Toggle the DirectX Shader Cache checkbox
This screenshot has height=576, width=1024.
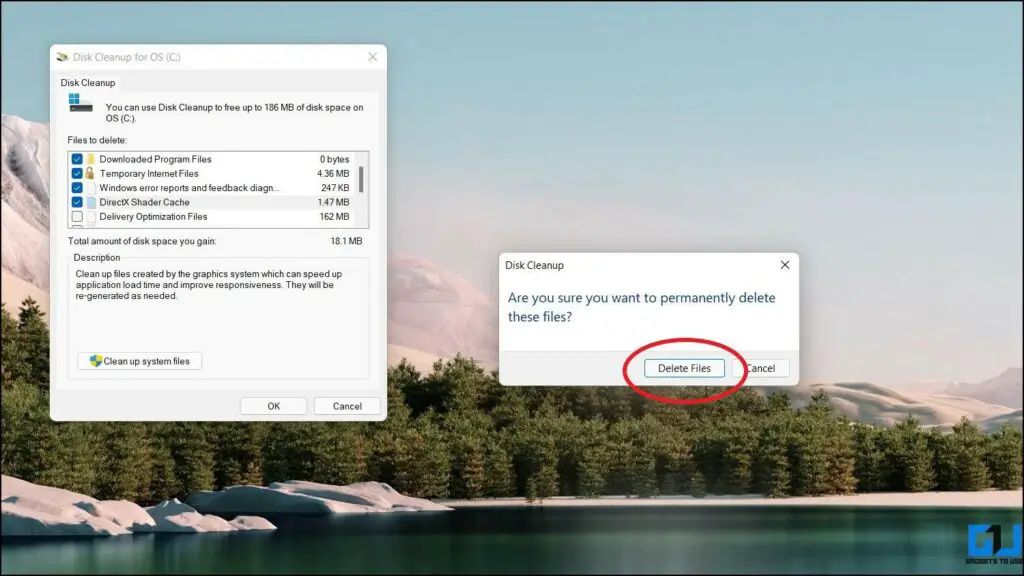(x=77, y=202)
